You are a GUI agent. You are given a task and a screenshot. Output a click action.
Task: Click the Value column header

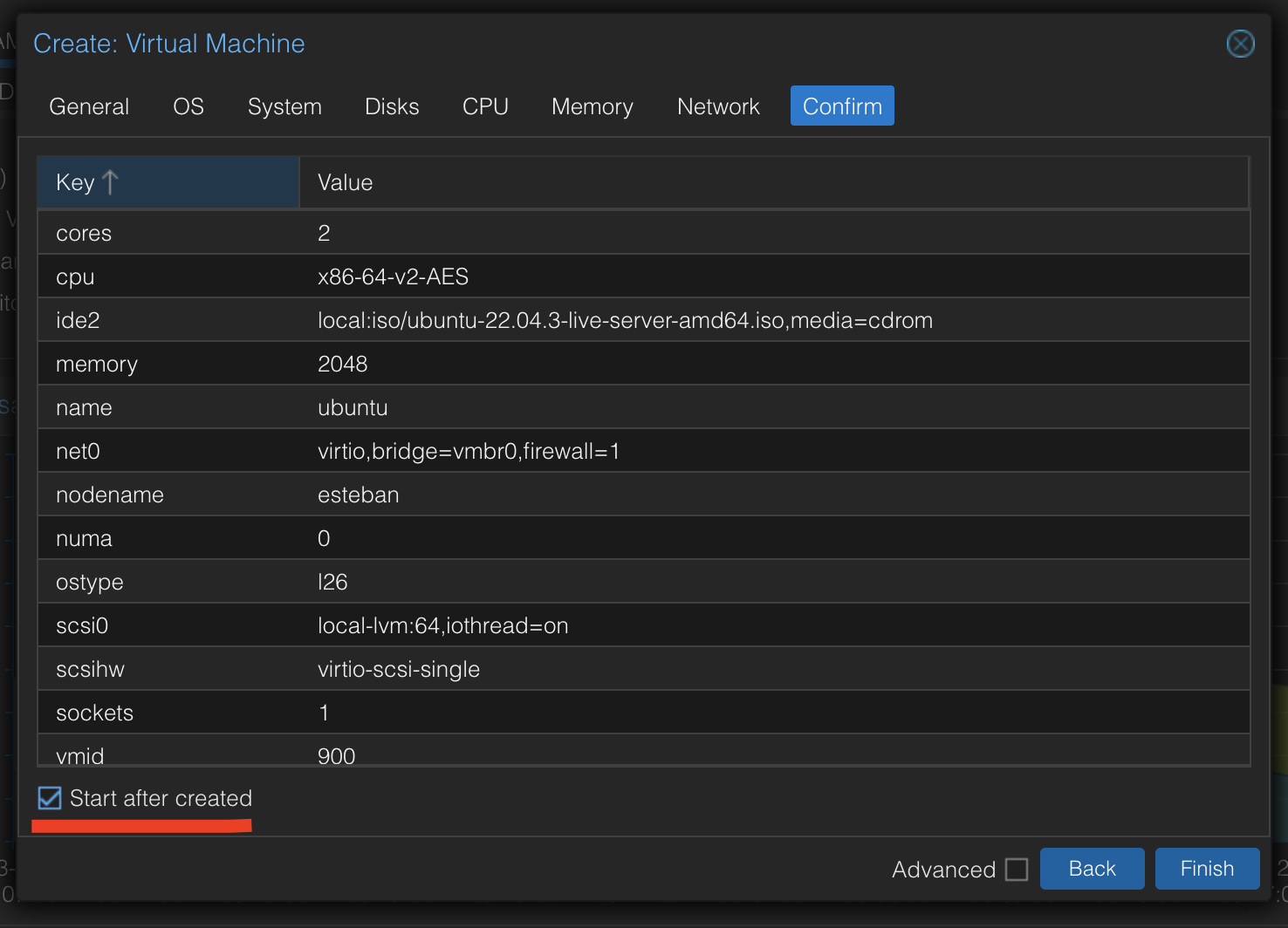pos(774,182)
